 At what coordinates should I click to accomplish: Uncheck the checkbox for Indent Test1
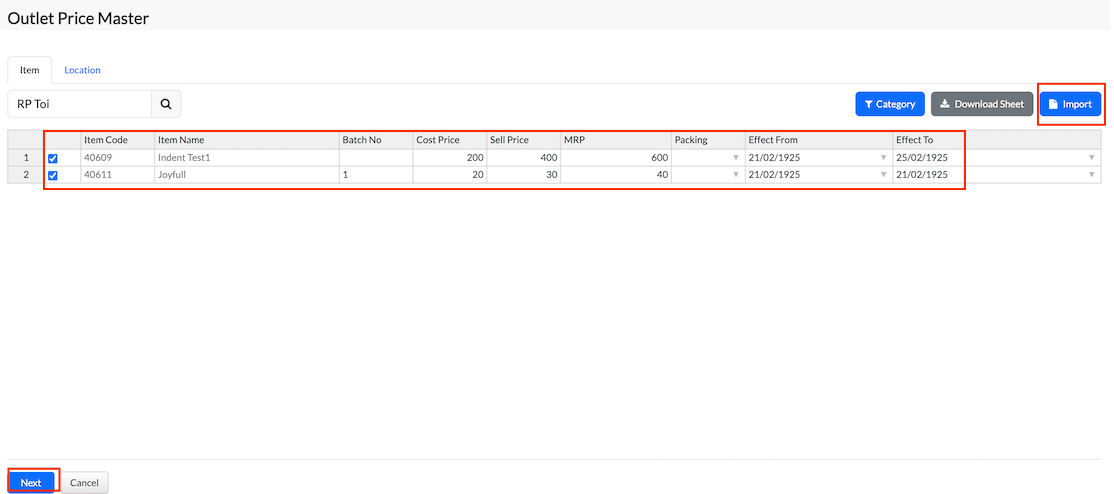53,159
